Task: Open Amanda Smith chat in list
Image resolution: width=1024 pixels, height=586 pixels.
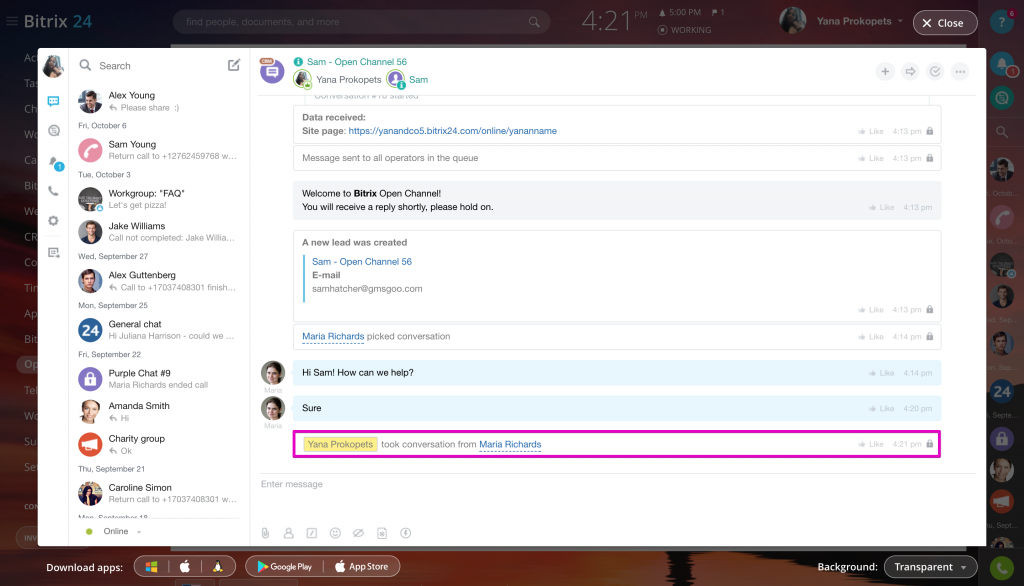Action: point(157,412)
